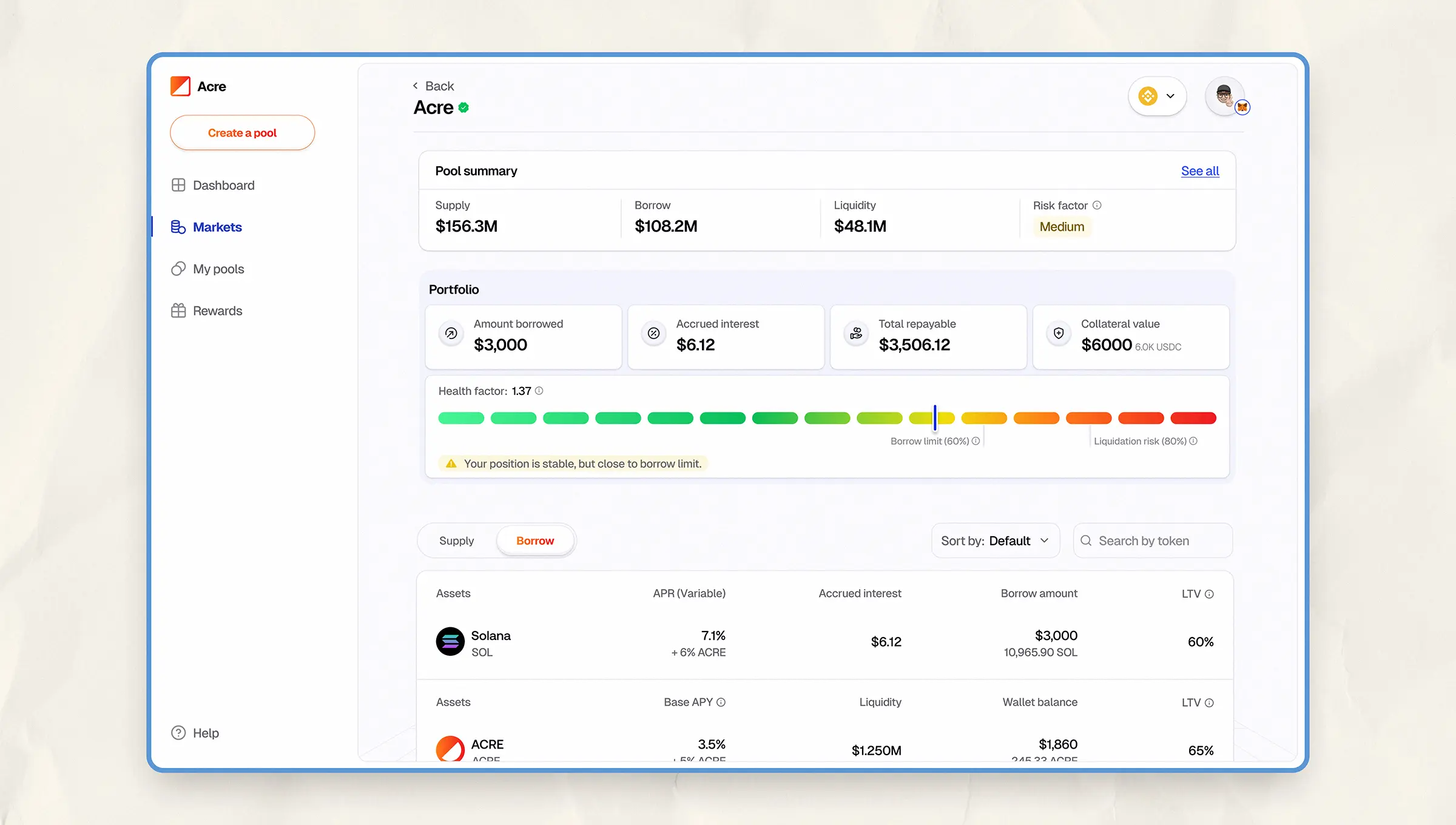Click the Borrow limit (60%) info icon

[976, 441]
